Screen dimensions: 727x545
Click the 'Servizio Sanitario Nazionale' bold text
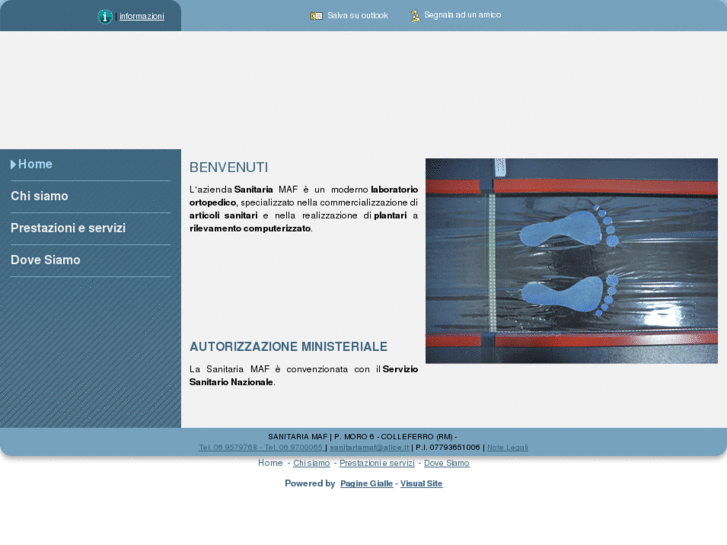click(304, 376)
